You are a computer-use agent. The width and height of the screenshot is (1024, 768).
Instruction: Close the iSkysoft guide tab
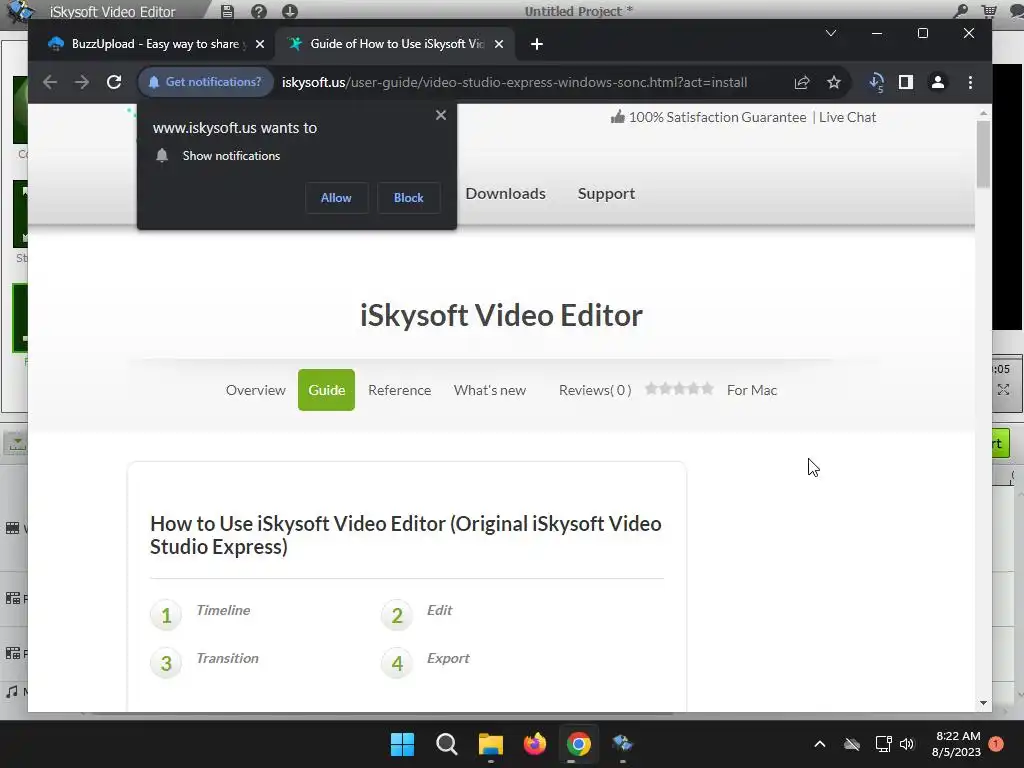coord(499,44)
